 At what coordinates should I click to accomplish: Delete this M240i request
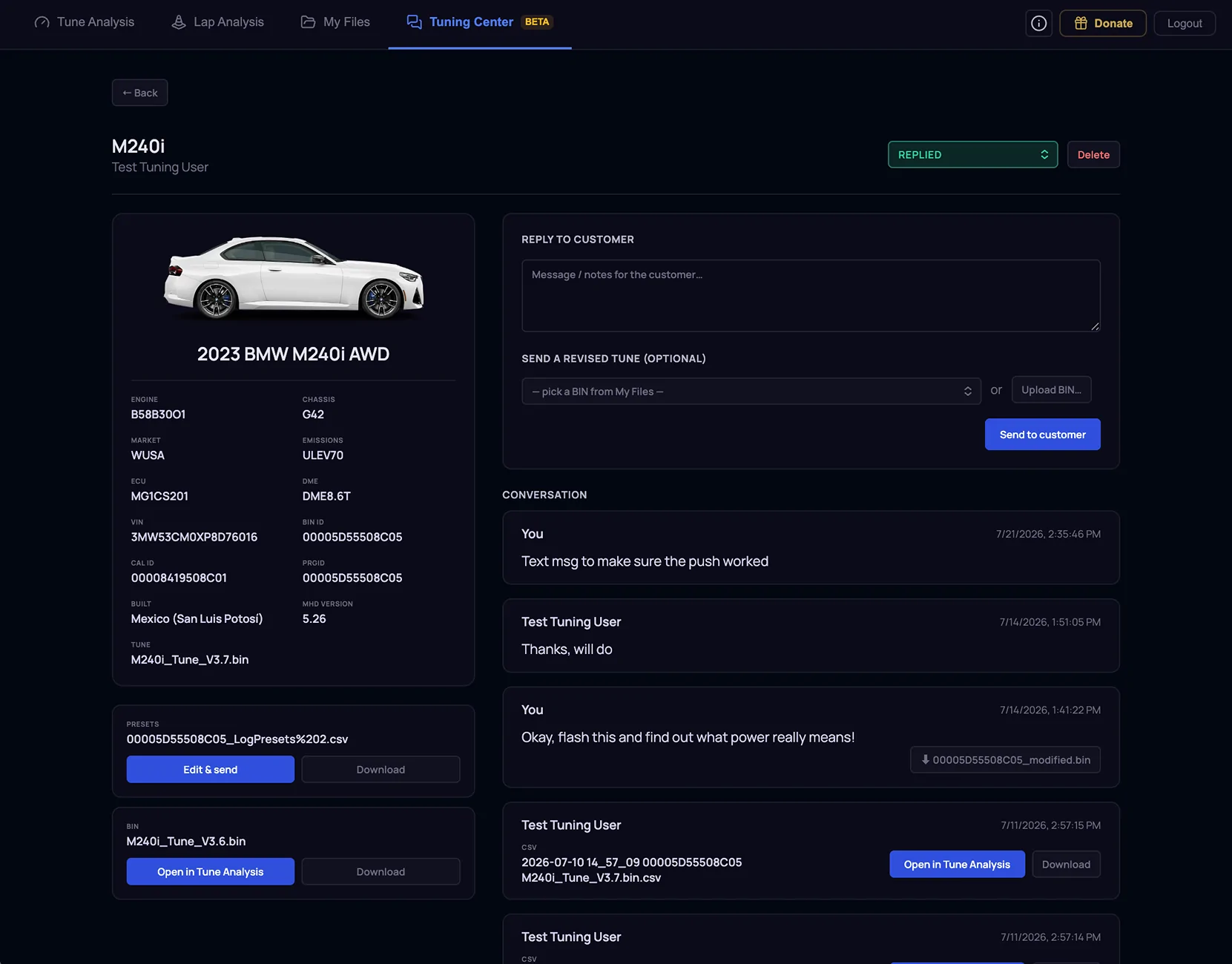(1093, 154)
